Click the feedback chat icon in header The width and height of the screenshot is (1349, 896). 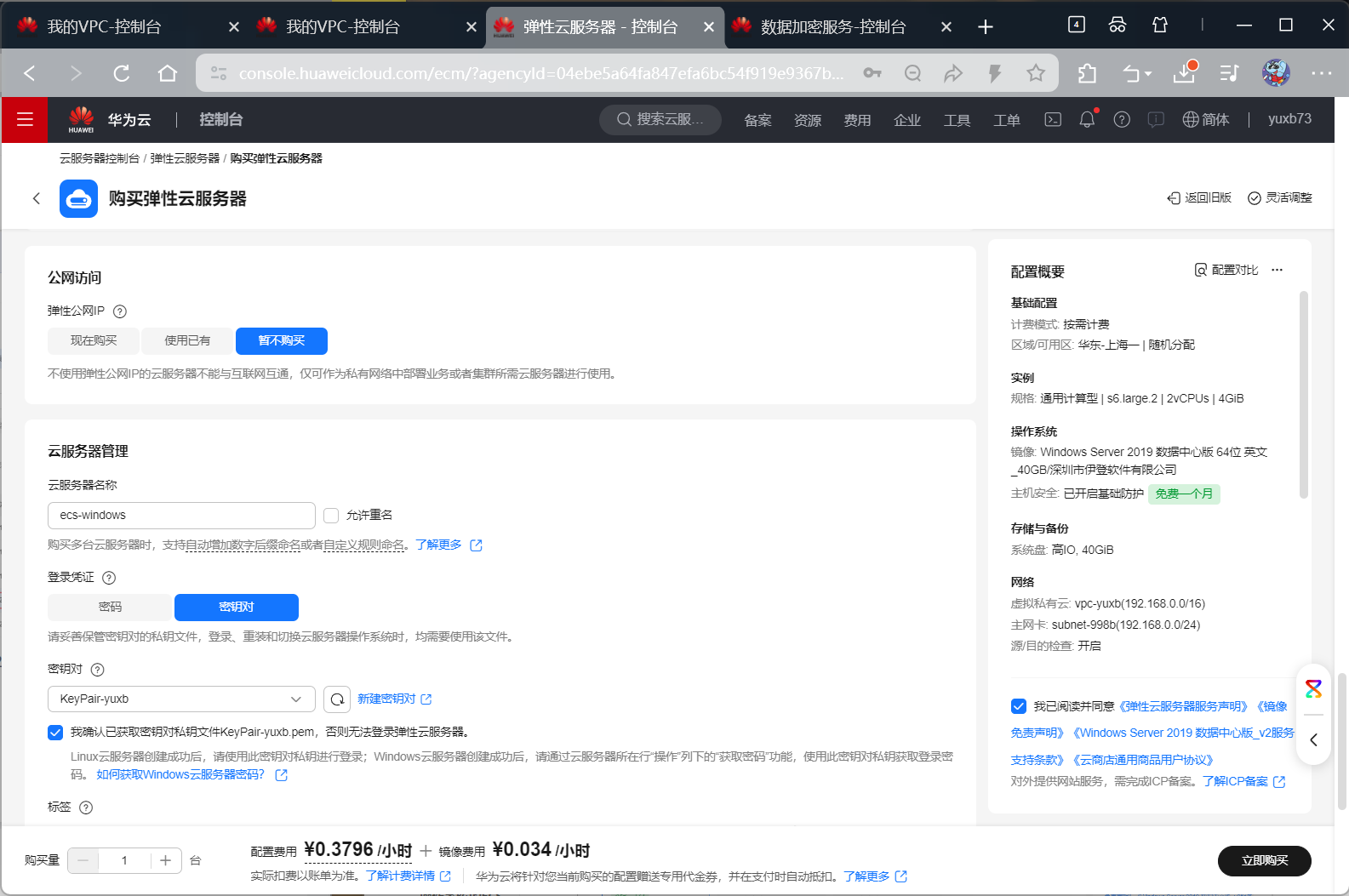1156,120
